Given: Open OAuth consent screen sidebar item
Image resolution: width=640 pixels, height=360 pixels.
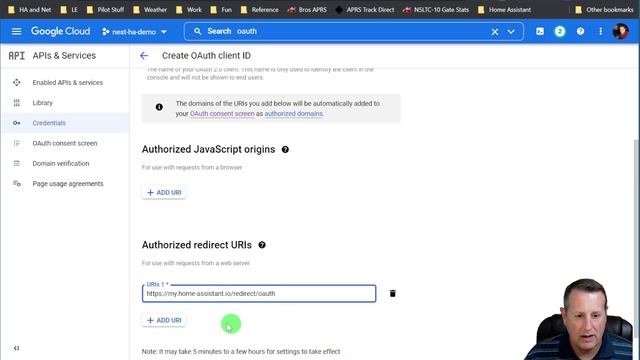Looking at the screenshot, I should (x=65, y=143).
